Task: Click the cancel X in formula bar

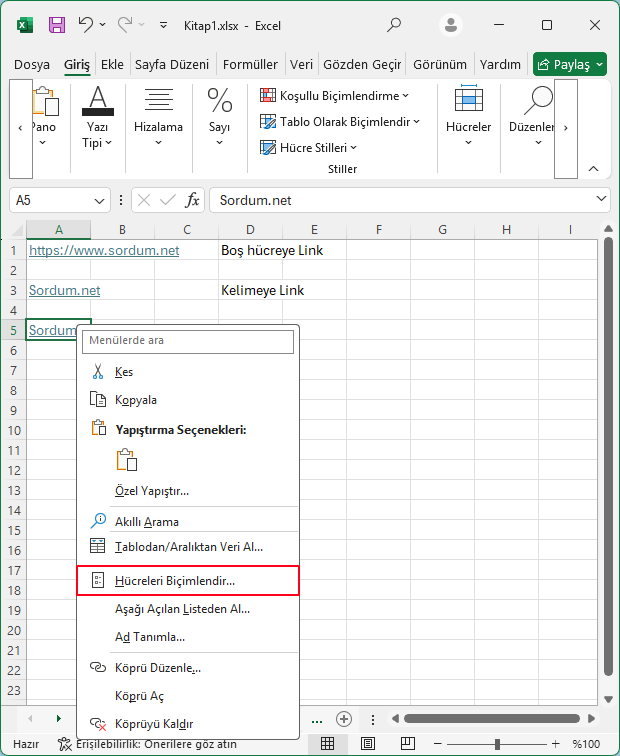Action: [x=144, y=200]
